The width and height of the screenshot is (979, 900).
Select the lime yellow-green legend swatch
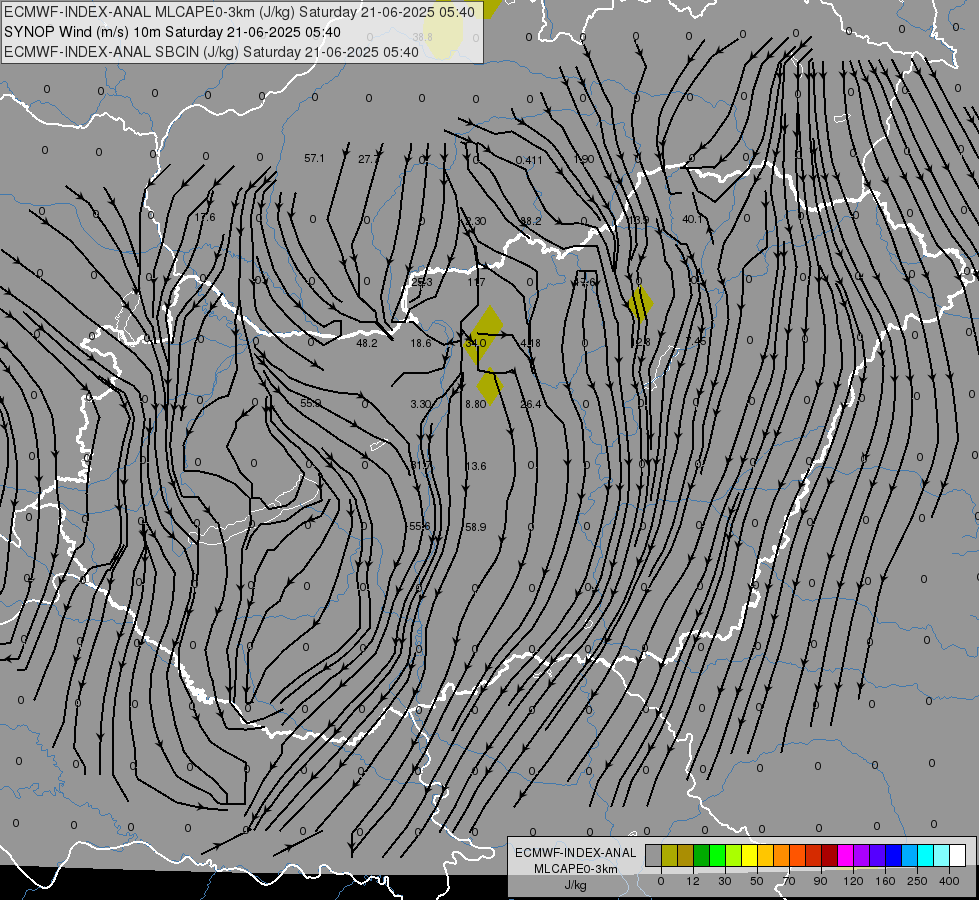[x=734, y=855]
